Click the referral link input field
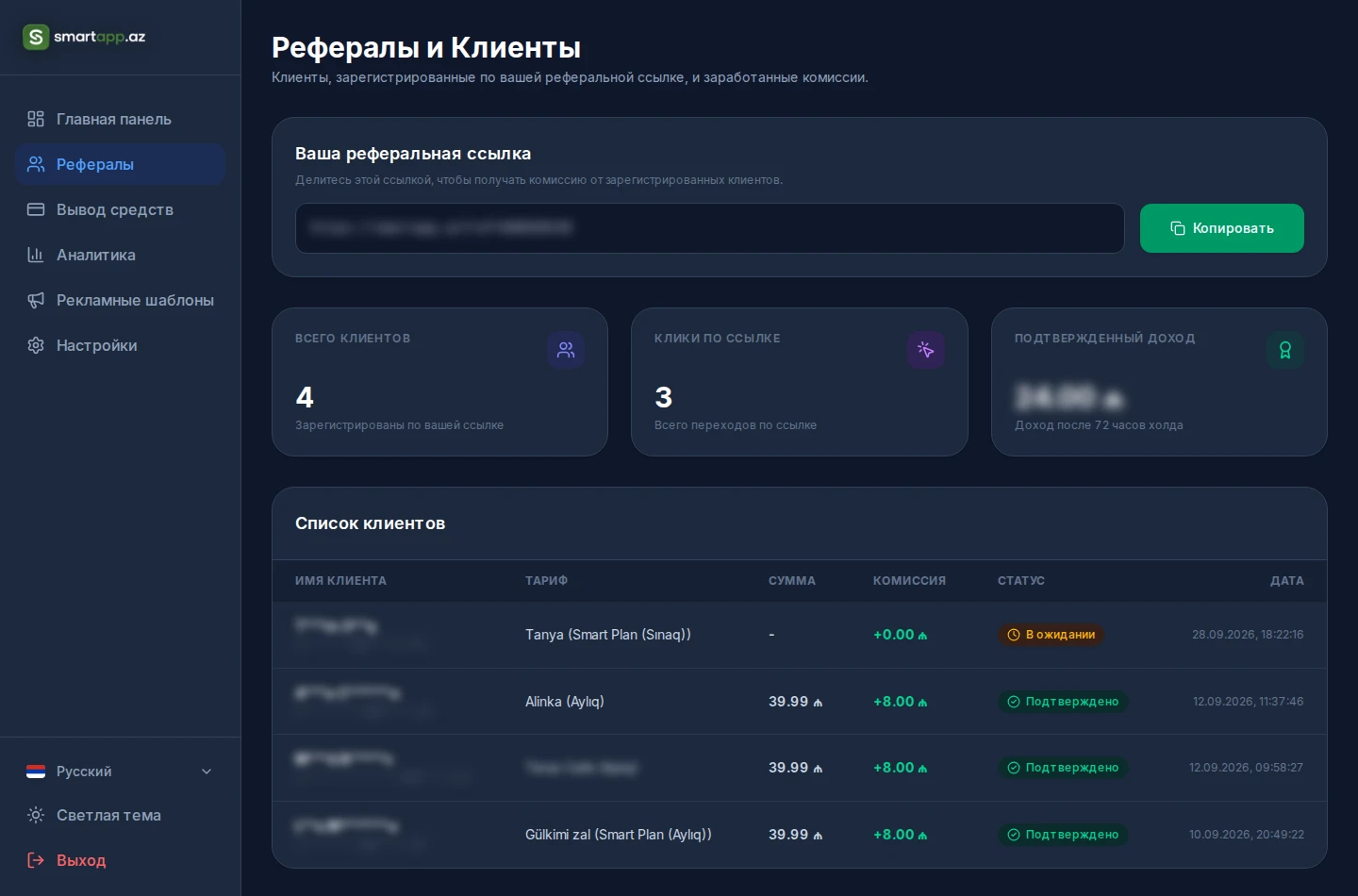Image resolution: width=1358 pixels, height=896 pixels. [710, 228]
